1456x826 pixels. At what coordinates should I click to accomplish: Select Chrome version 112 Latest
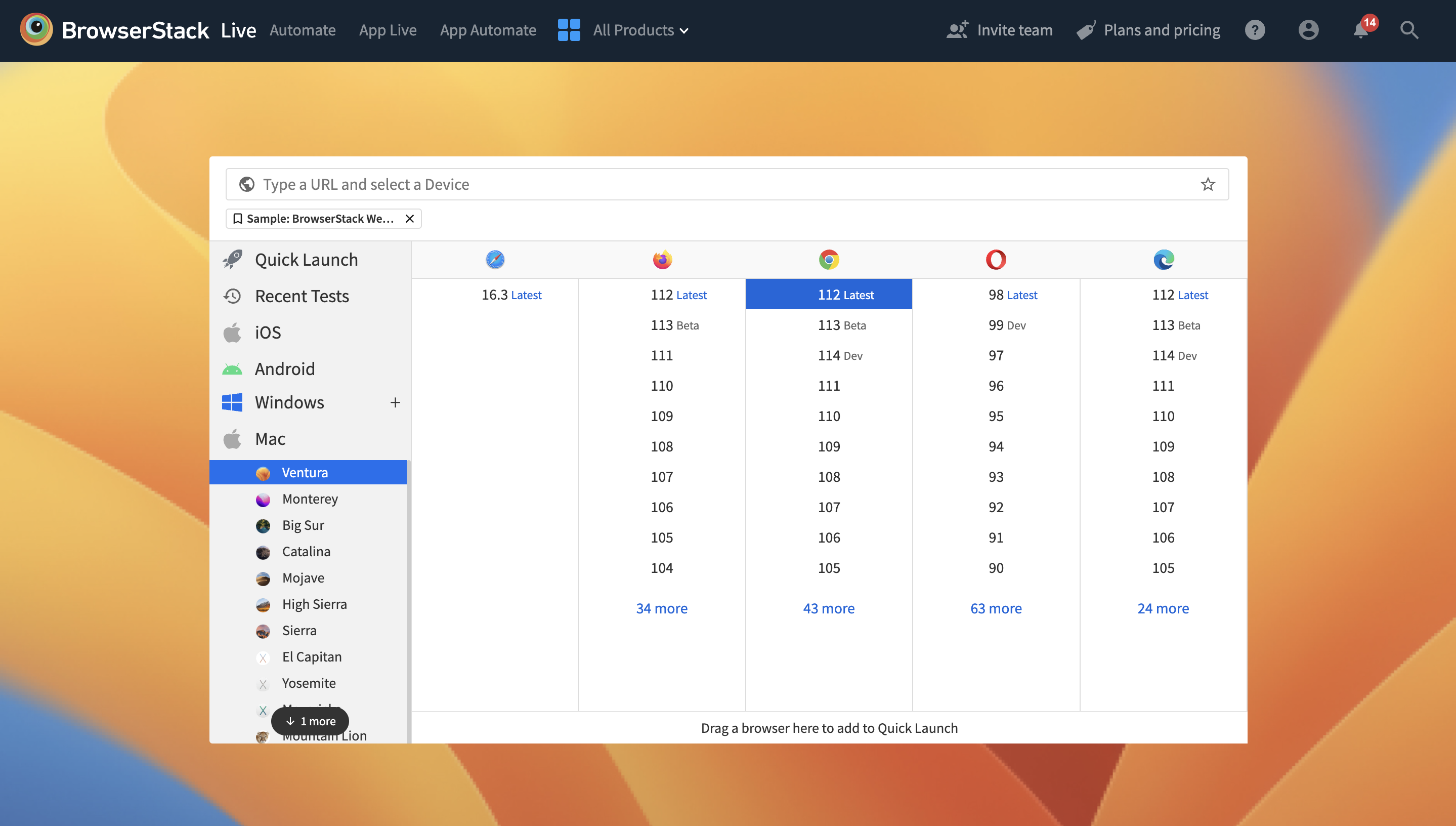829,294
